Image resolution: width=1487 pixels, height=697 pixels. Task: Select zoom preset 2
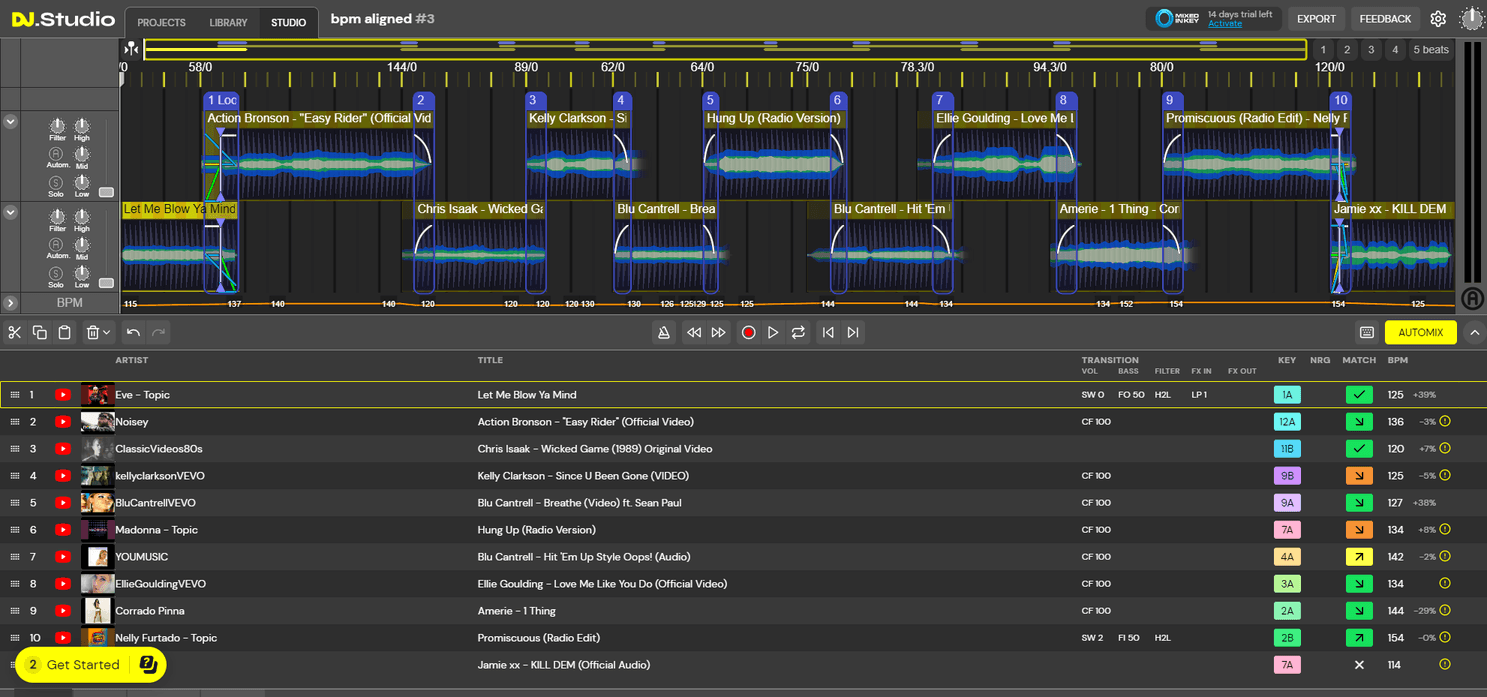(1347, 50)
